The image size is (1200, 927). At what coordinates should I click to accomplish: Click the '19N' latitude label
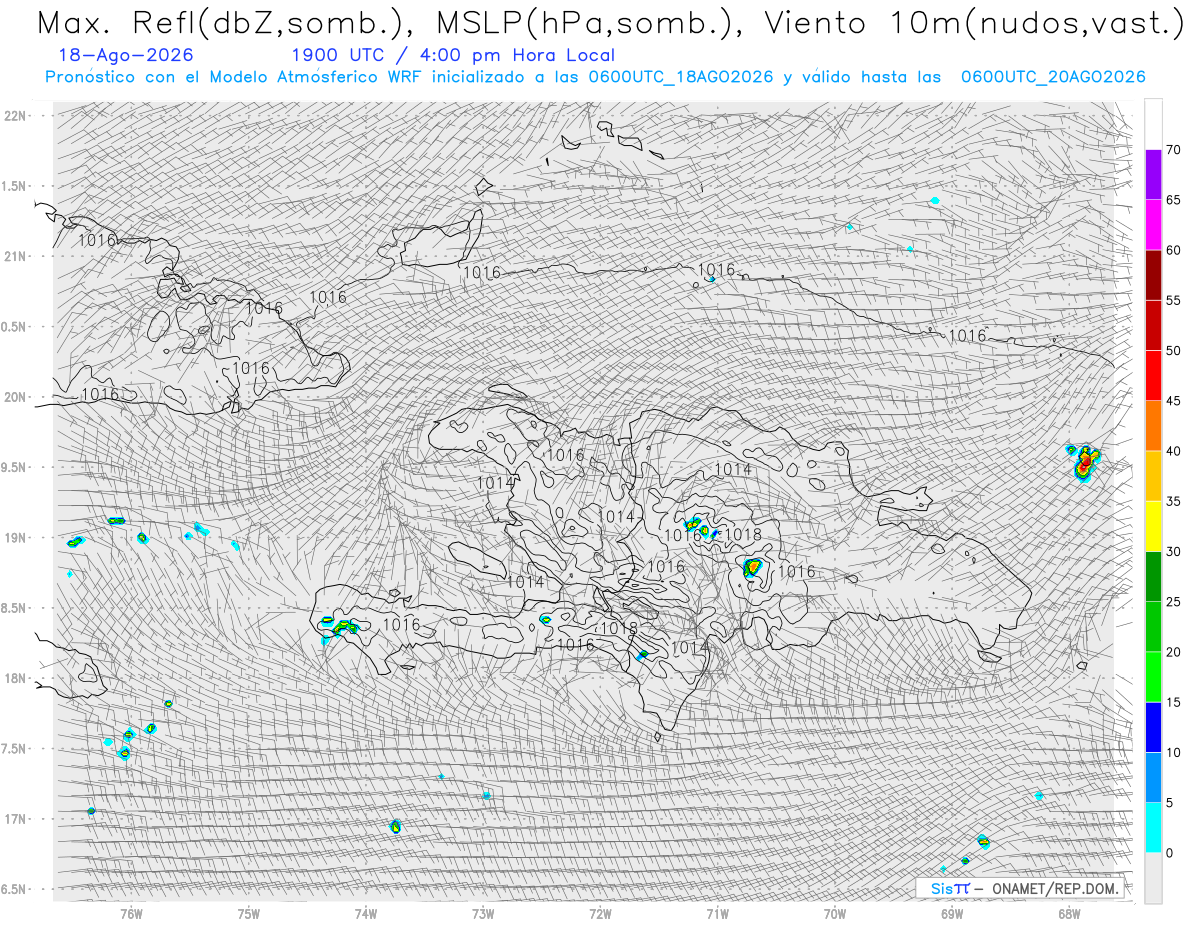pyautogui.click(x=15, y=538)
